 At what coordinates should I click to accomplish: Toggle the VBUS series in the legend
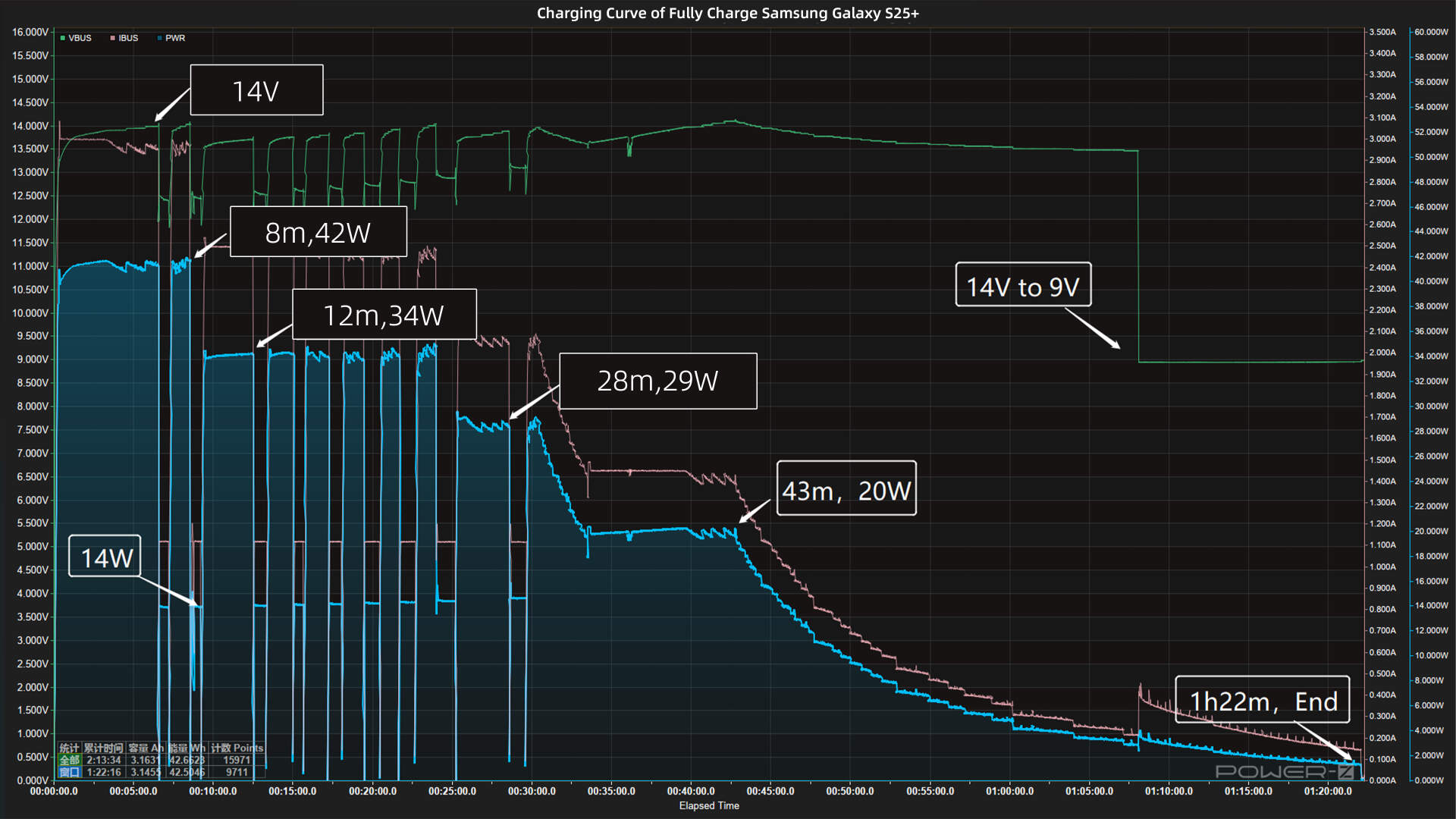tap(76, 38)
